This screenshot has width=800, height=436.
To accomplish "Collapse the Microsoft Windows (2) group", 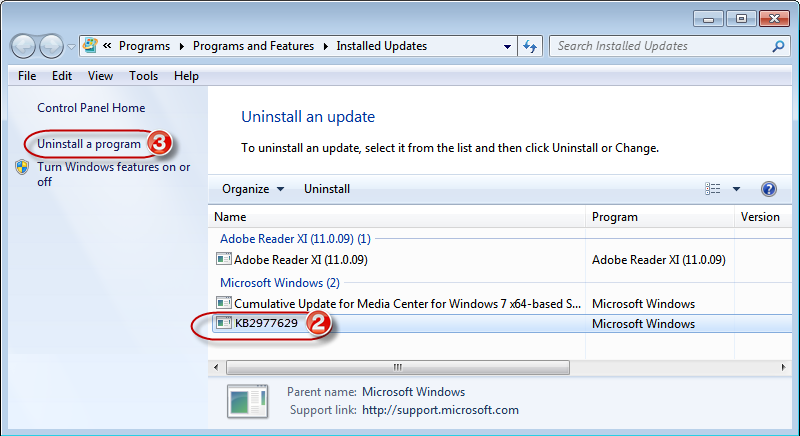I will (x=280, y=283).
